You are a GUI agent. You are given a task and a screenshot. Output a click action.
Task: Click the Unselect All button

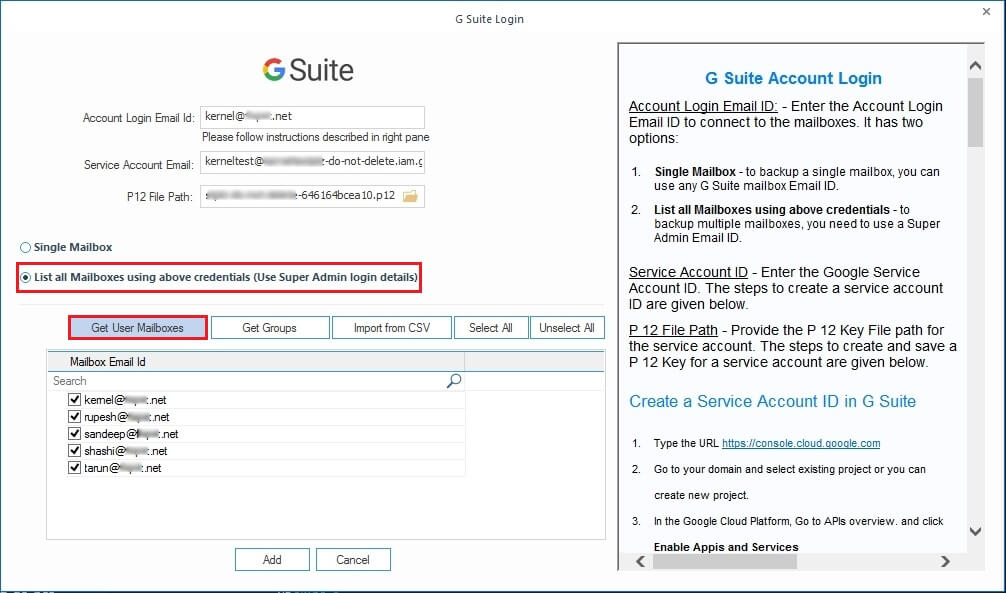pos(567,327)
